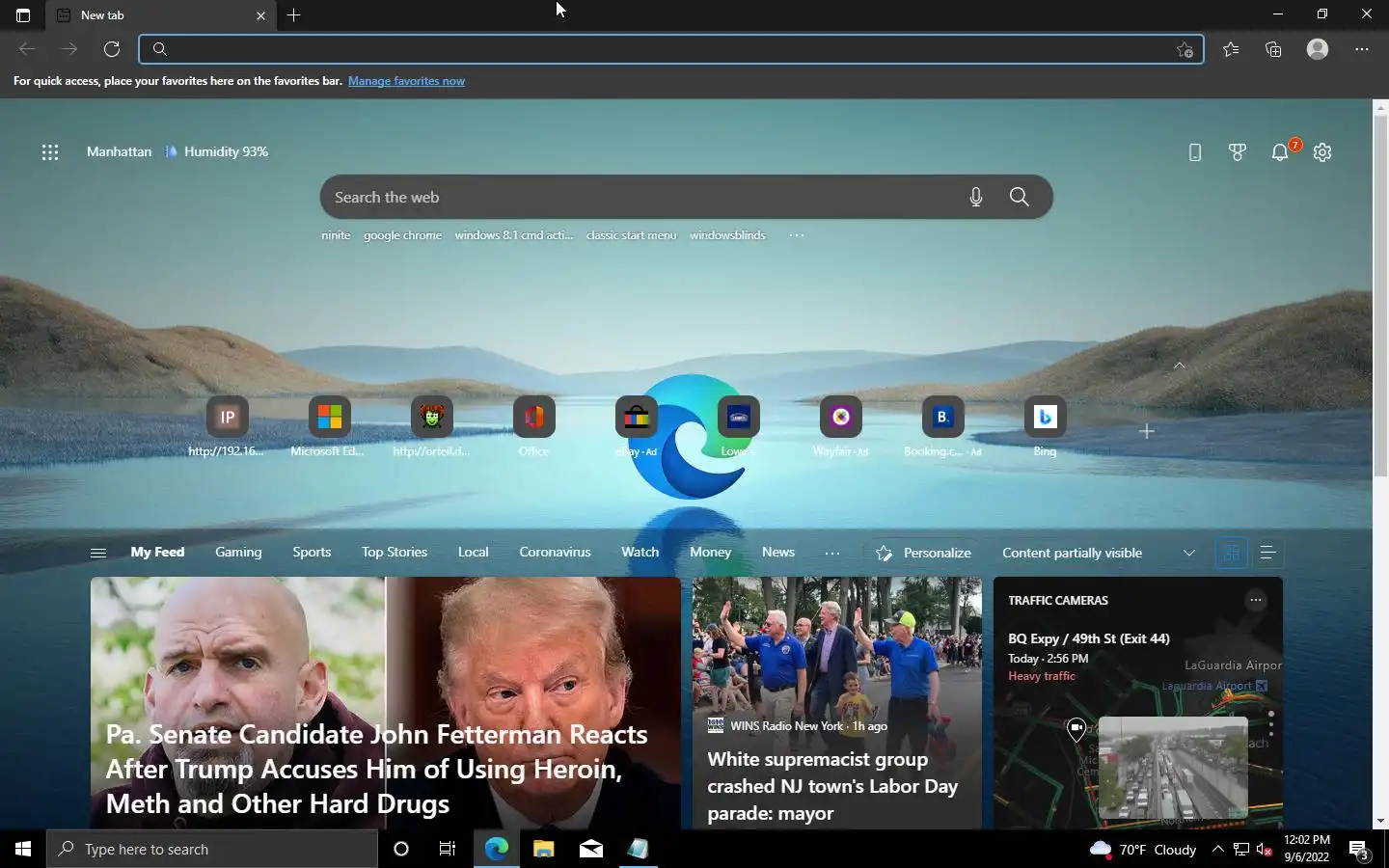Open Content partially visible dropdown
Screen dimensions: 1389x868
coord(1099,553)
